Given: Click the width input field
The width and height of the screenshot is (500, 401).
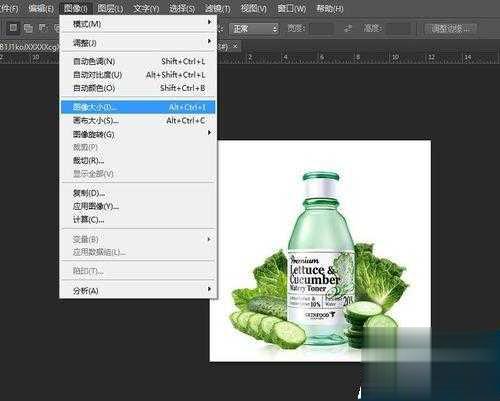Looking at the screenshot, I should [x=321, y=29].
